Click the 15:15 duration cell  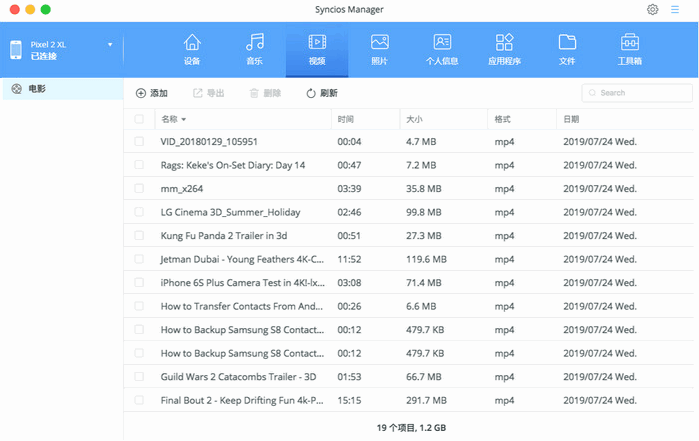(349, 400)
